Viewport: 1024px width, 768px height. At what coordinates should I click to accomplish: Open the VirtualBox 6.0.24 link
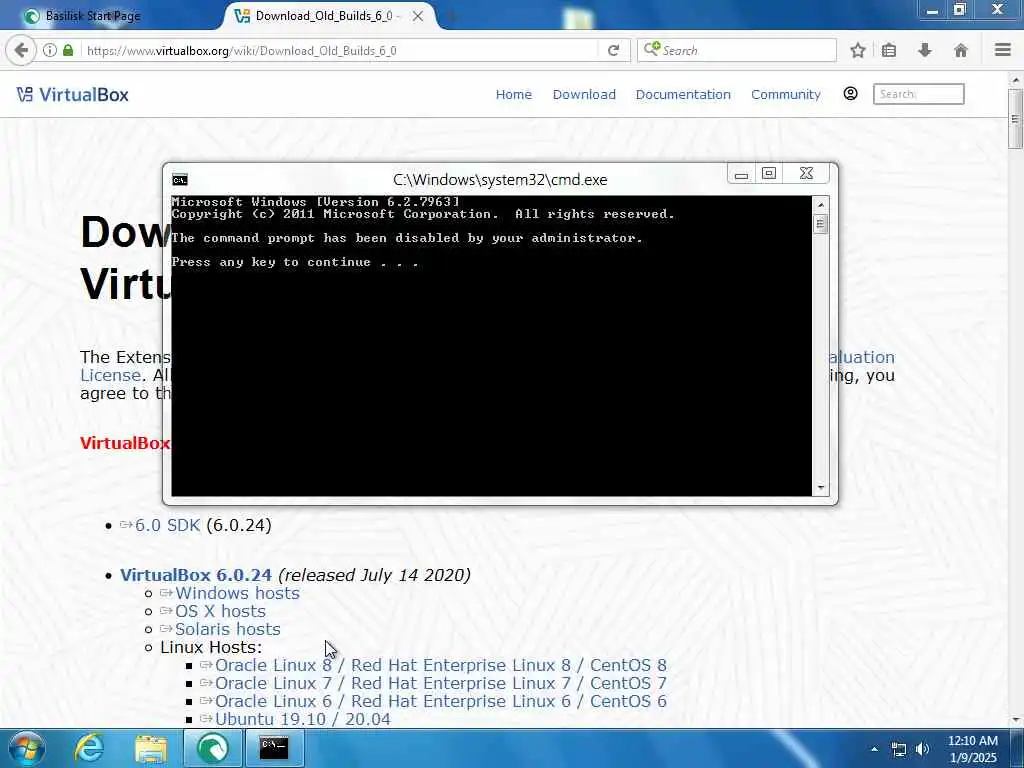pos(196,575)
